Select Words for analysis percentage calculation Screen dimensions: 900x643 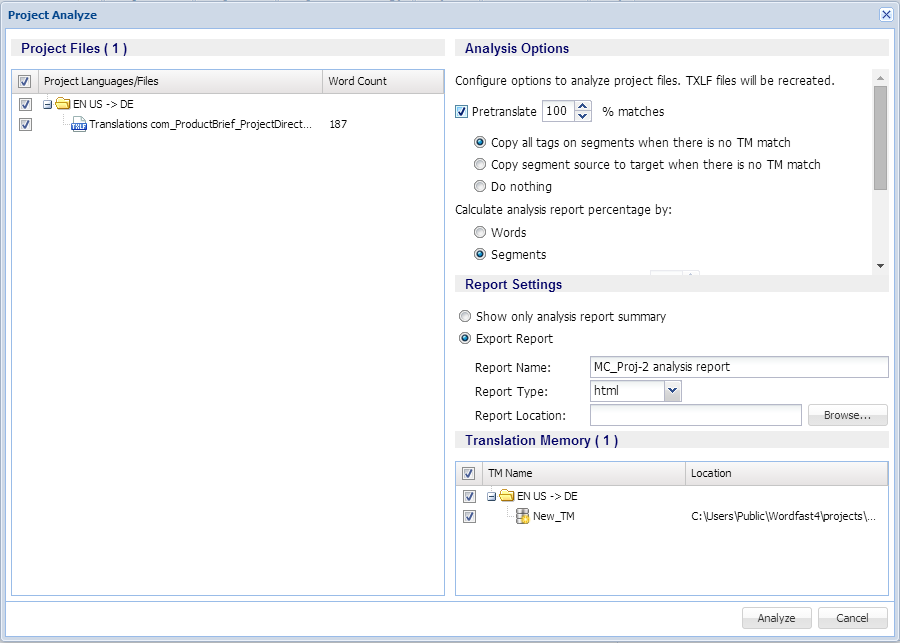point(481,232)
